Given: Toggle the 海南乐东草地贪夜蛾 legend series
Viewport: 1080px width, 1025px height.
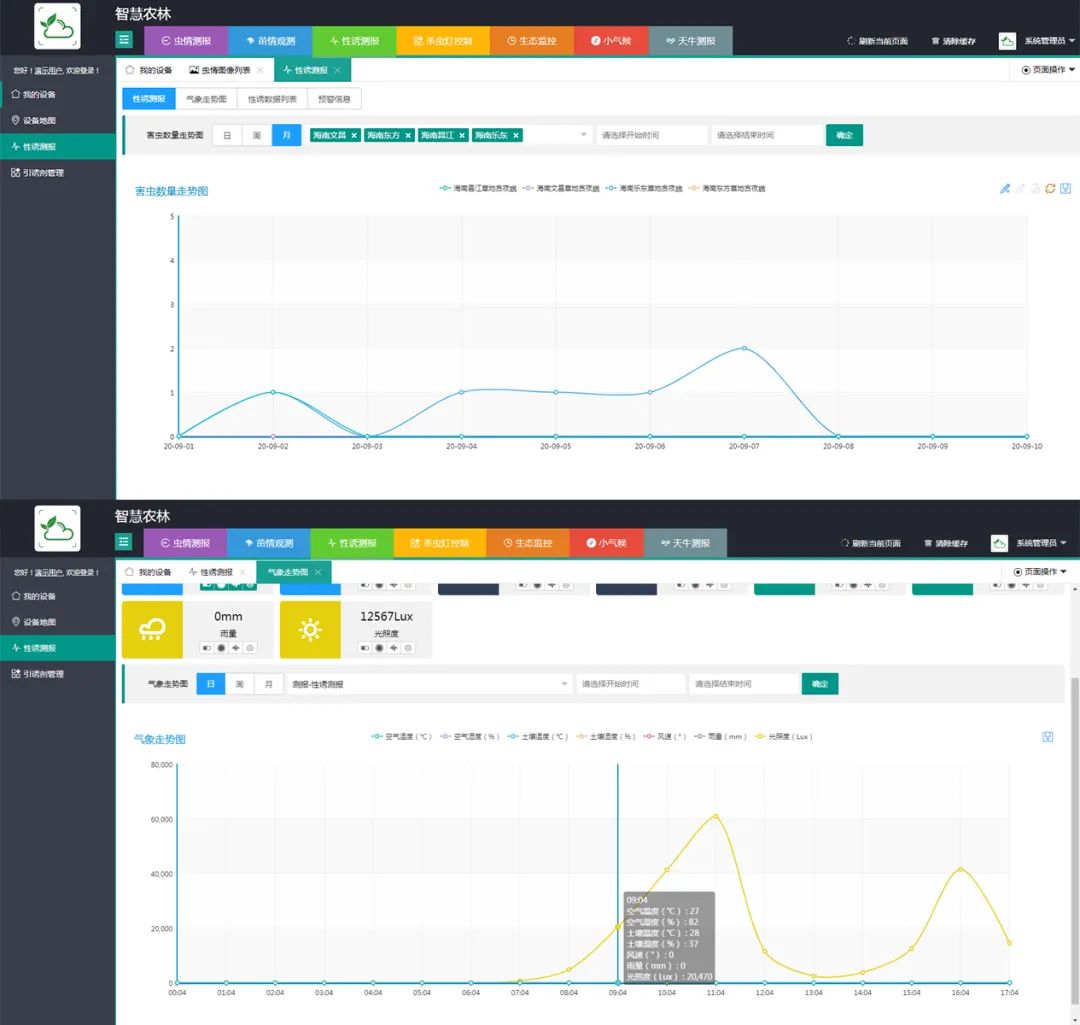Looking at the screenshot, I should 643,188.
